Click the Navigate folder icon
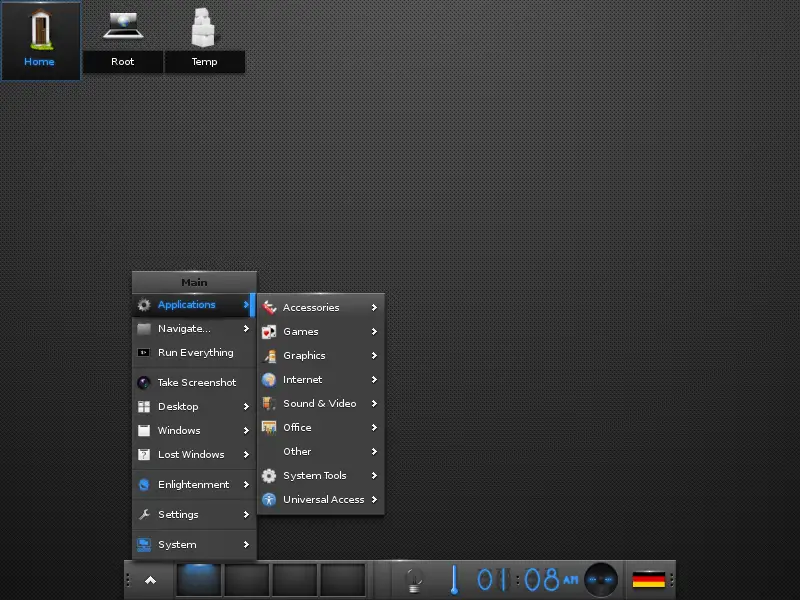The image size is (800, 600). [144, 329]
